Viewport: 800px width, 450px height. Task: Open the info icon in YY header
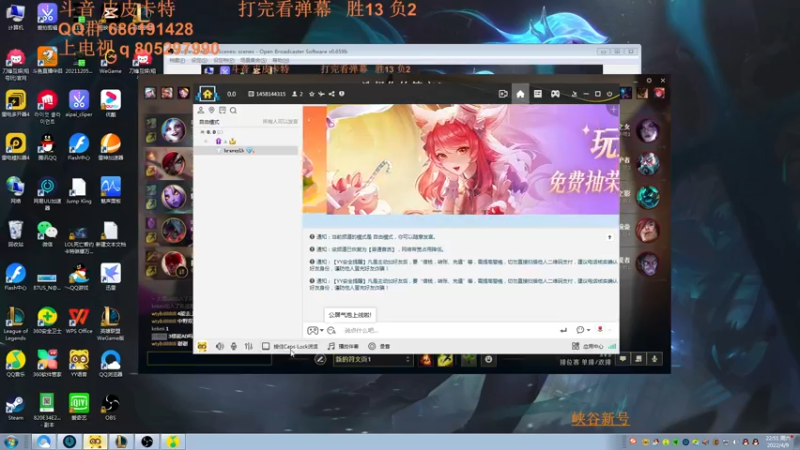[x=342, y=94]
